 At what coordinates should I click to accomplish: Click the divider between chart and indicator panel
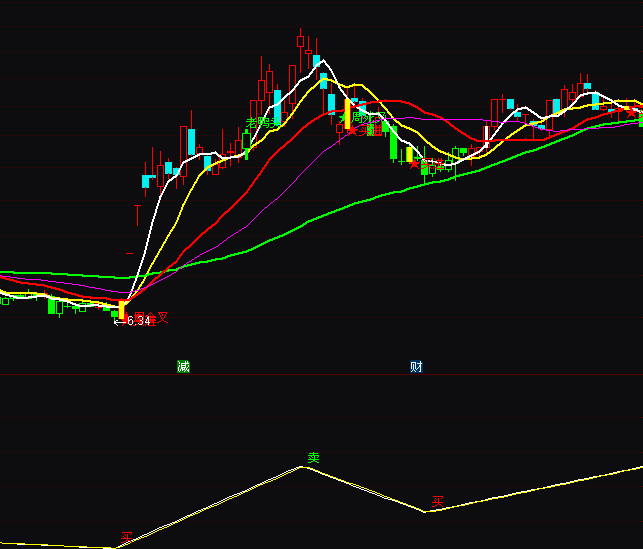tap(320, 377)
